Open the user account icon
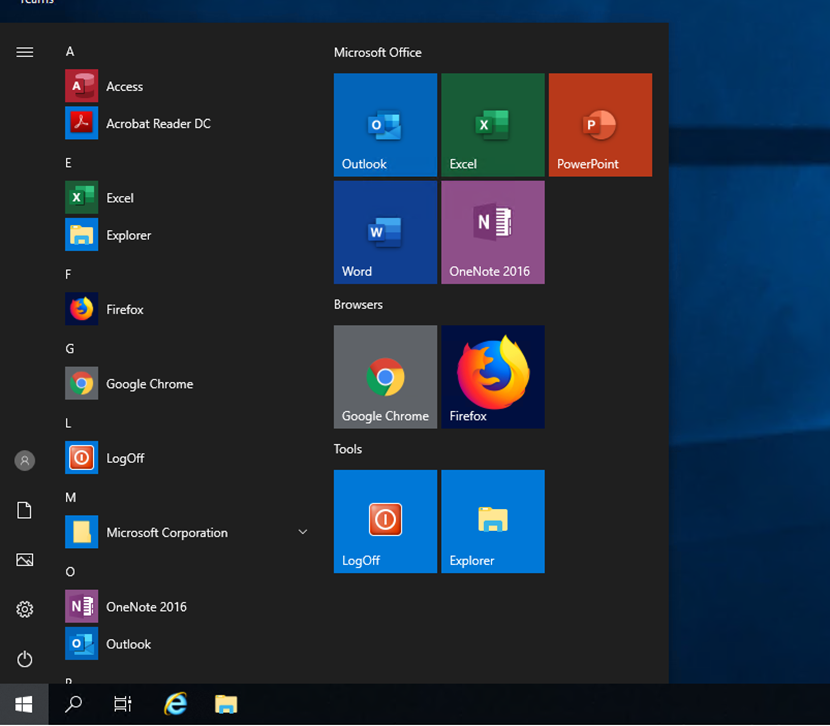Viewport: 830px width, 726px height. tap(24, 461)
